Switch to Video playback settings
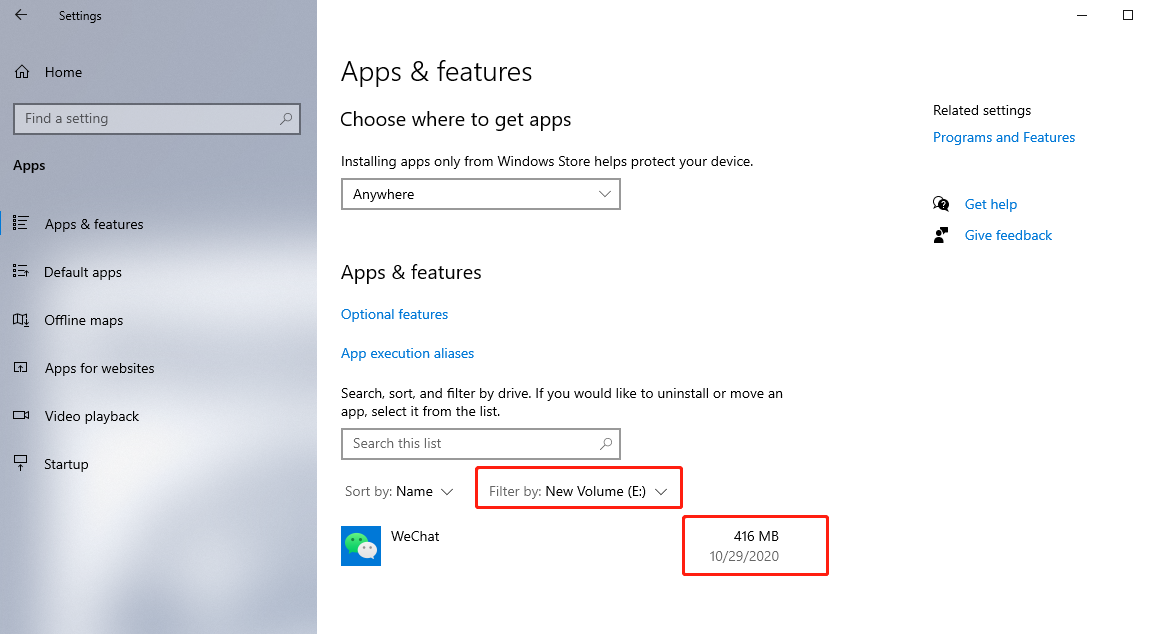 point(91,416)
